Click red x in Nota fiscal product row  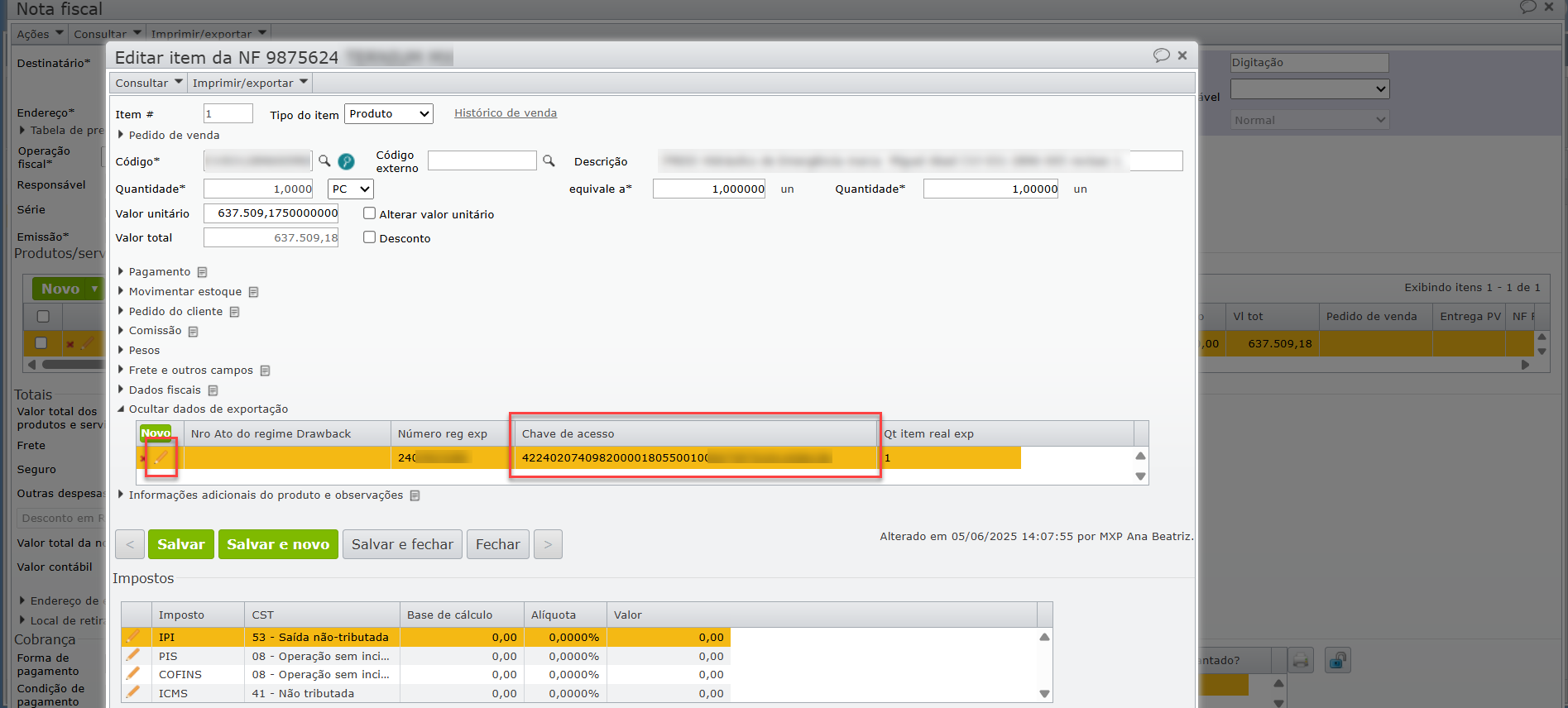[70, 344]
